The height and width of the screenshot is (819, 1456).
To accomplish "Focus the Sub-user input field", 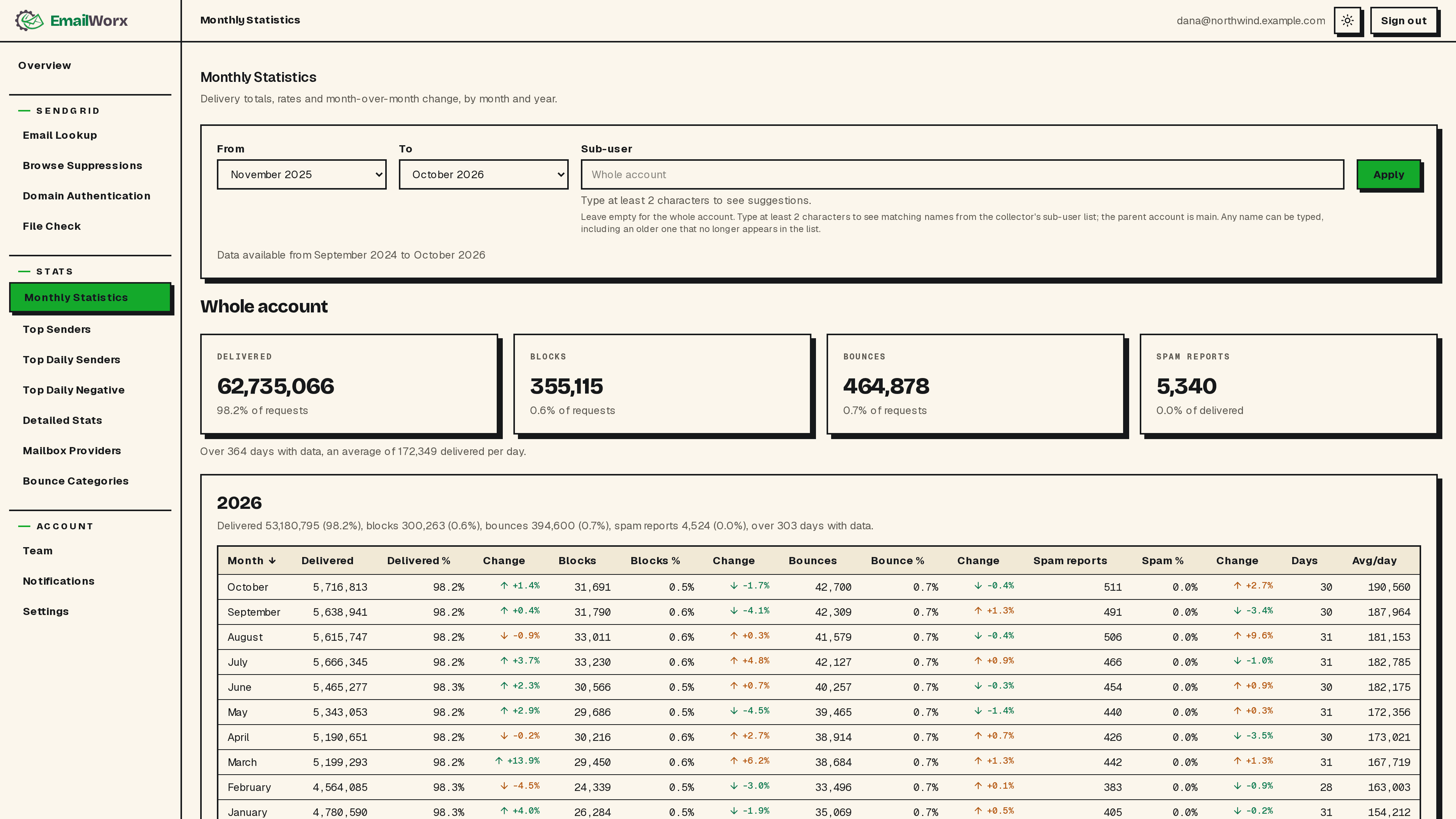I will pyautogui.click(x=962, y=174).
